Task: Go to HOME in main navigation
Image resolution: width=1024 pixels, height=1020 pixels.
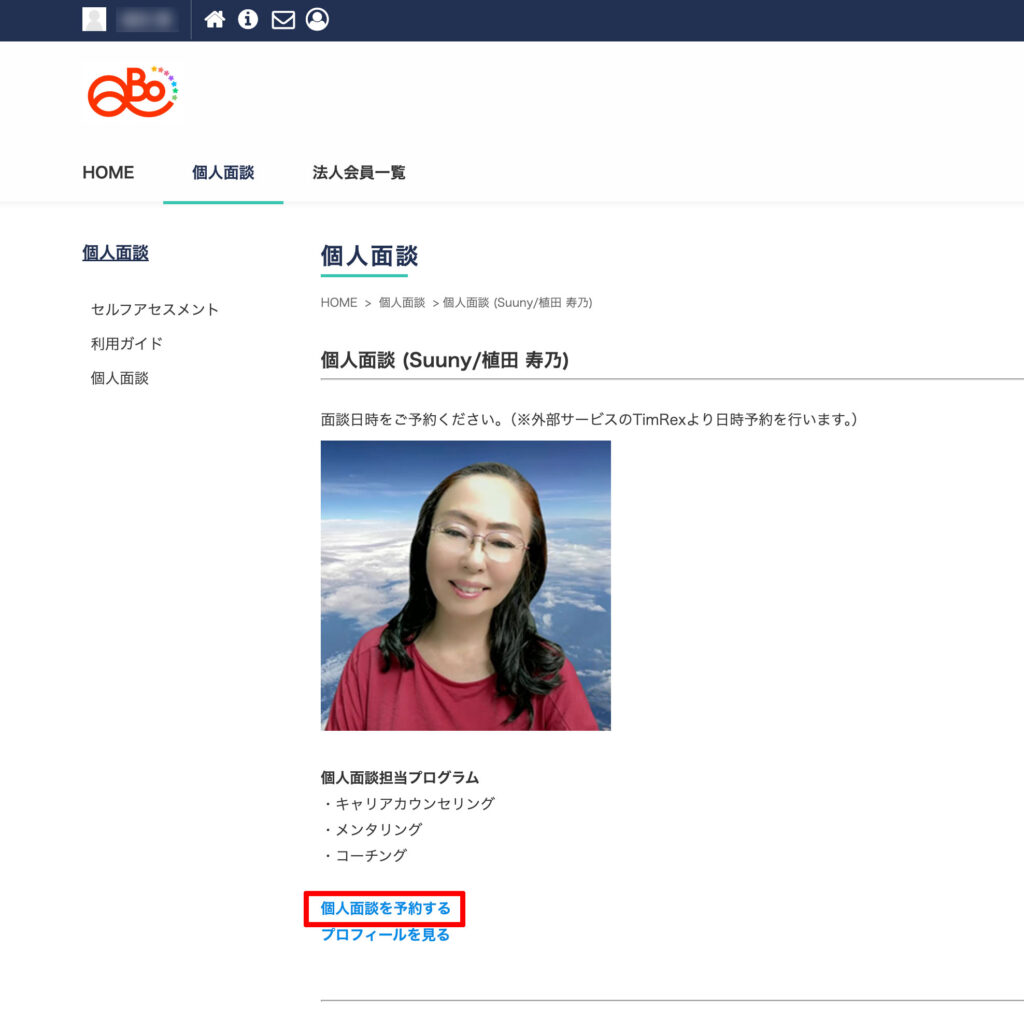Action: [108, 172]
